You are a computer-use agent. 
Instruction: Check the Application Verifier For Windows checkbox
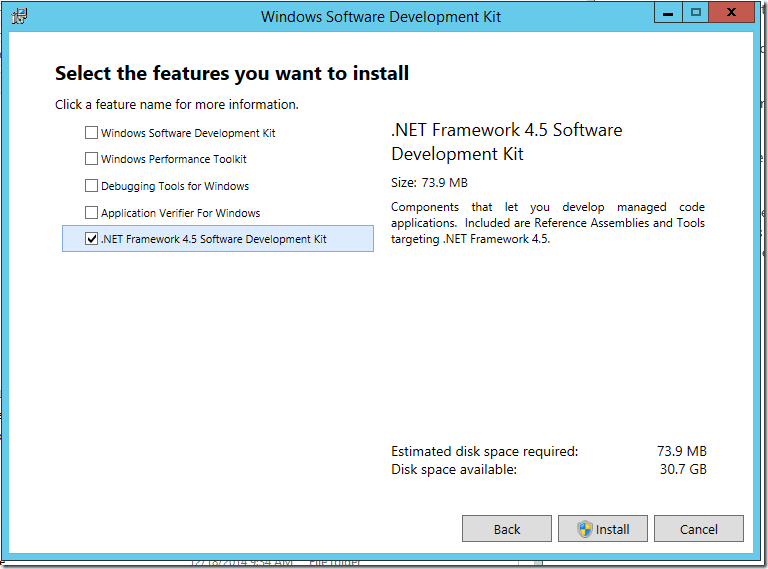point(92,213)
